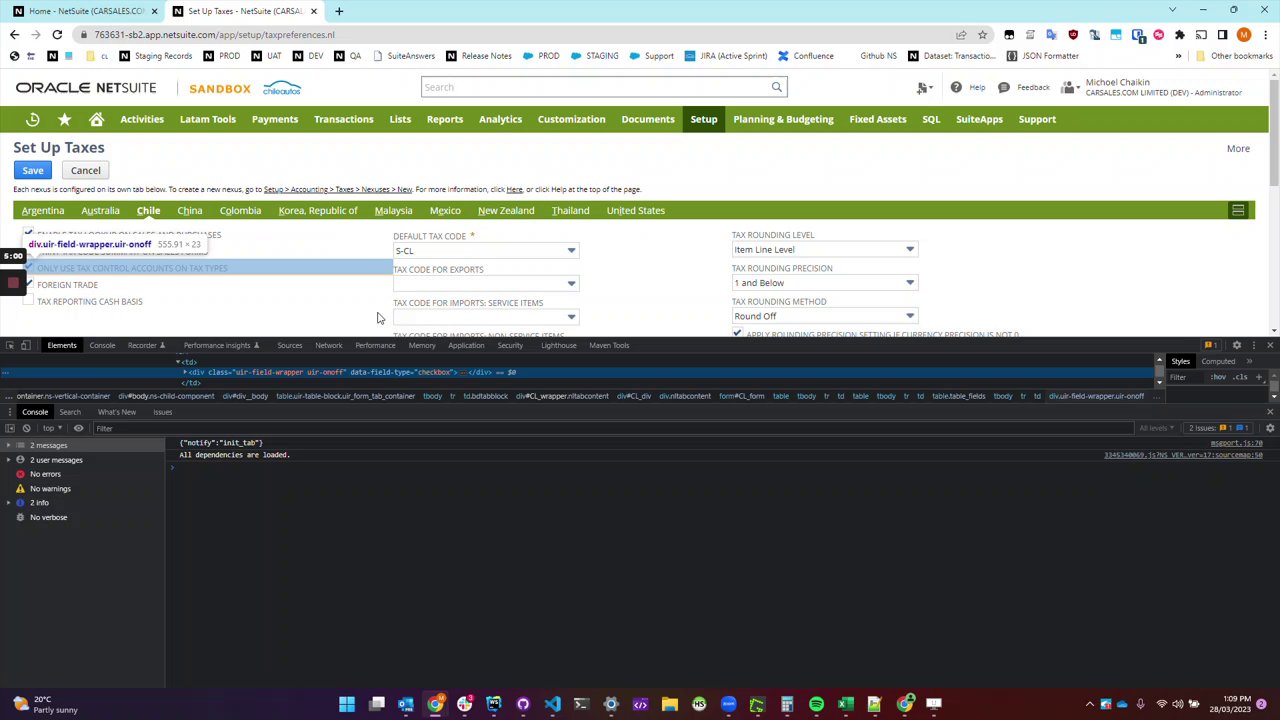Open the DevTools settings gear
This screenshot has width=1280, height=720.
(x=1237, y=345)
